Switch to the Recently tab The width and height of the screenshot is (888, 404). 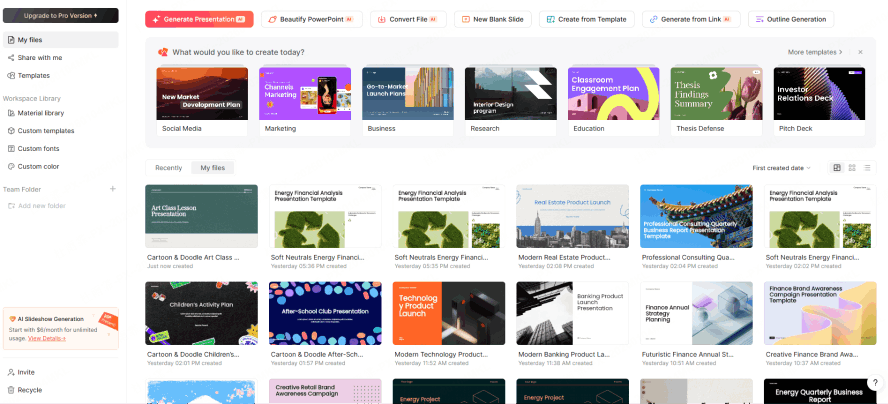point(168,168)
